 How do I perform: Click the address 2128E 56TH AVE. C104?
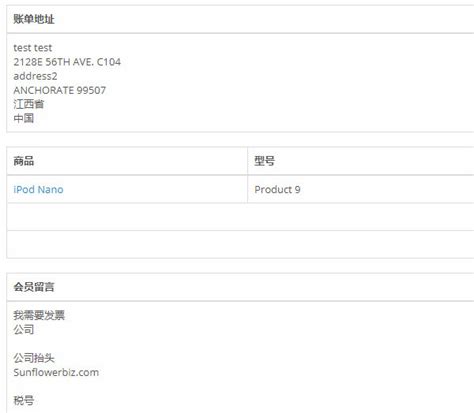pos(67,62)
